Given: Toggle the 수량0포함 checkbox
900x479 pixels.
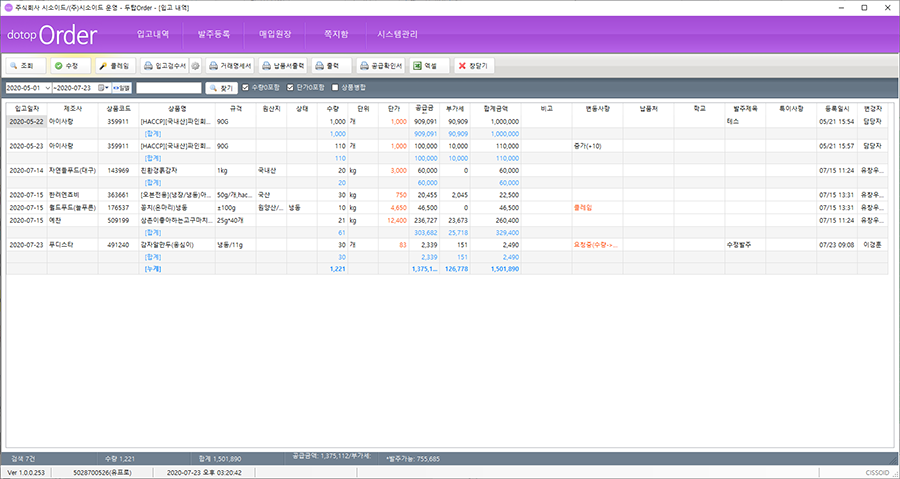Looking at the screenshot, I should (x=246, y=88).
